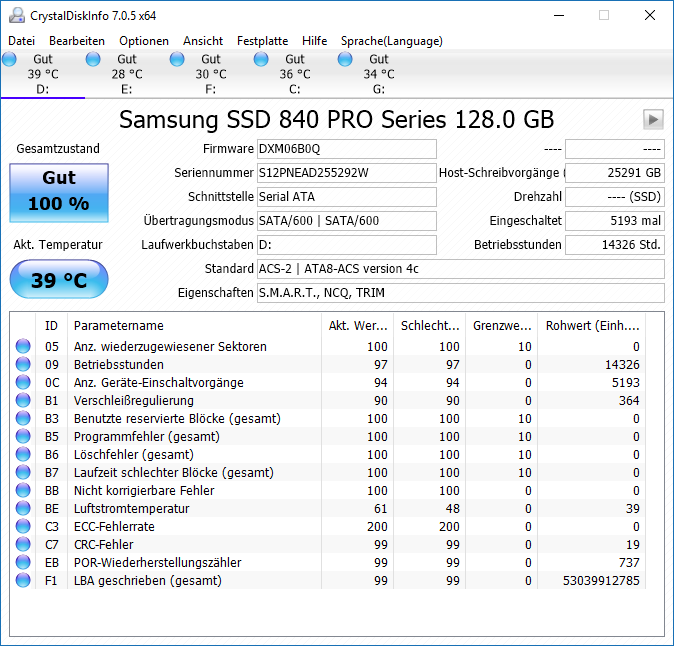Close the CrystalDiskInfo window
674x646 pixels.
click(650, 15)
